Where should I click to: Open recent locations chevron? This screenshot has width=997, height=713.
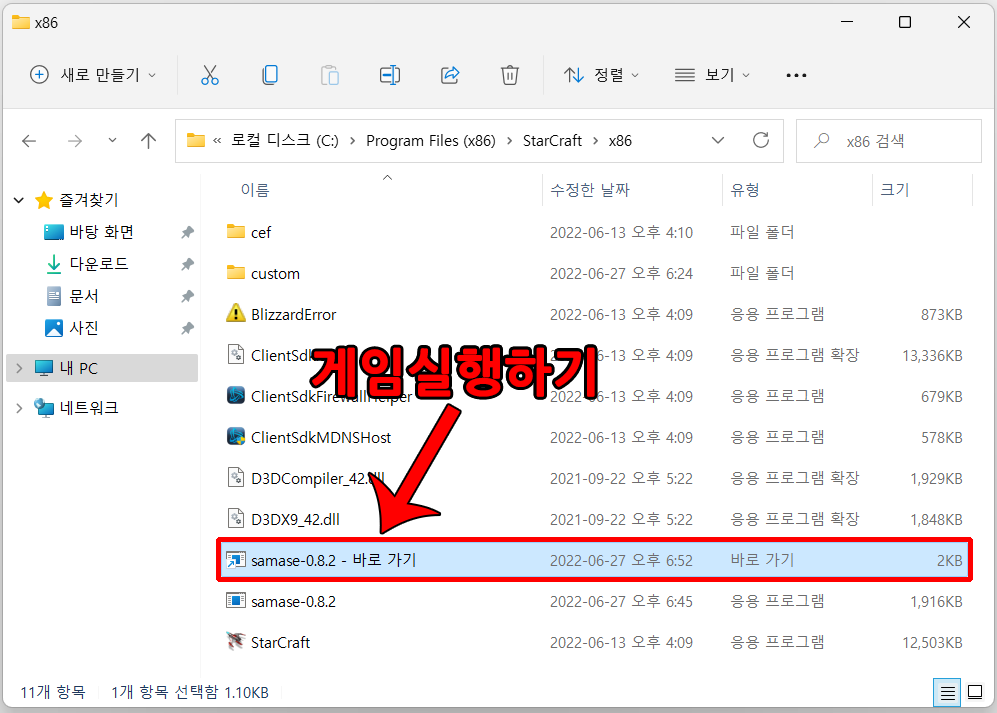click(x=112, y=141)
